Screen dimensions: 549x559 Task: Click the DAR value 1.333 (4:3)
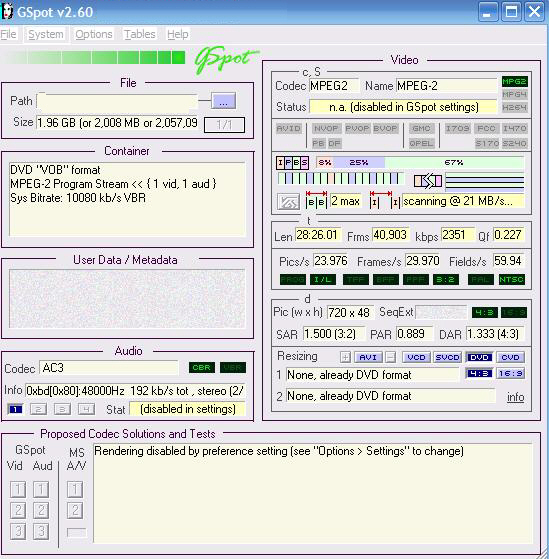[495, 334]
